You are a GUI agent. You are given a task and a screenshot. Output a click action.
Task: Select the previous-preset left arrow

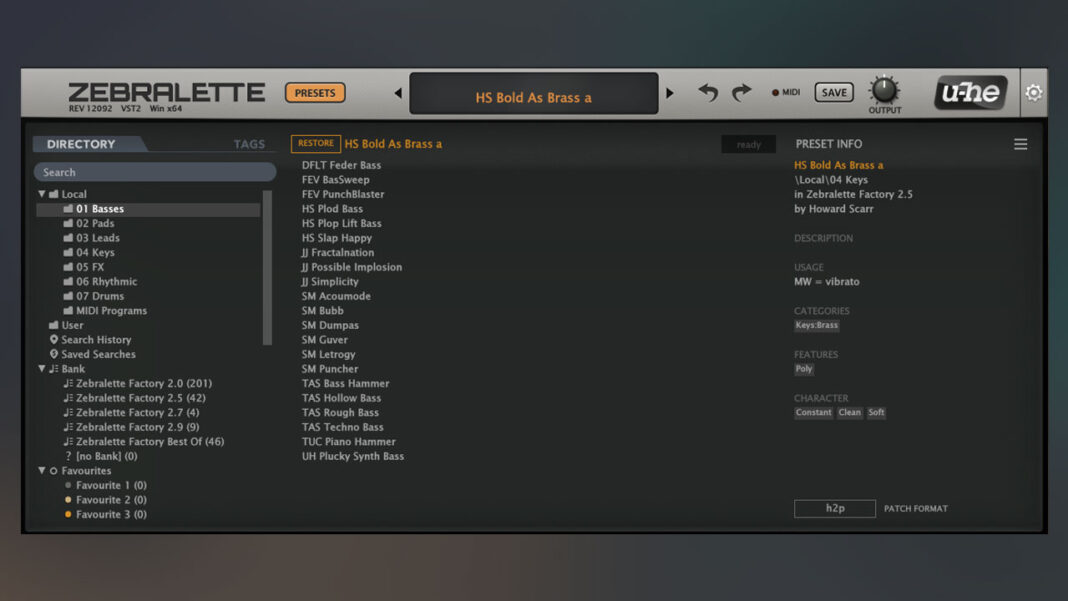[397, 92]
